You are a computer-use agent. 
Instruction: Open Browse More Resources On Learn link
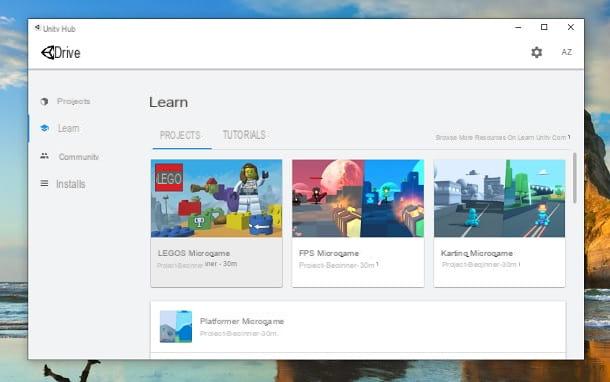(x=503, y=138)
